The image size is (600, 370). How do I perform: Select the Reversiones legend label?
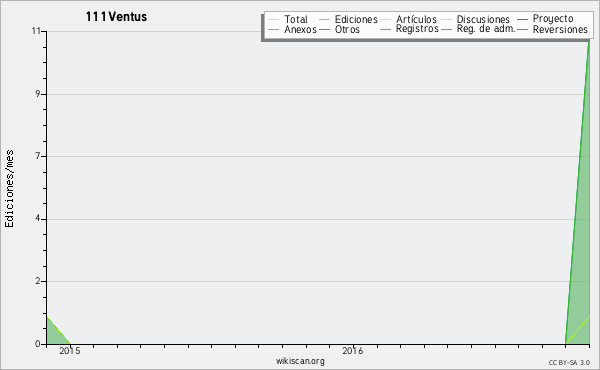pyautogui.click(x=560, y=29)
